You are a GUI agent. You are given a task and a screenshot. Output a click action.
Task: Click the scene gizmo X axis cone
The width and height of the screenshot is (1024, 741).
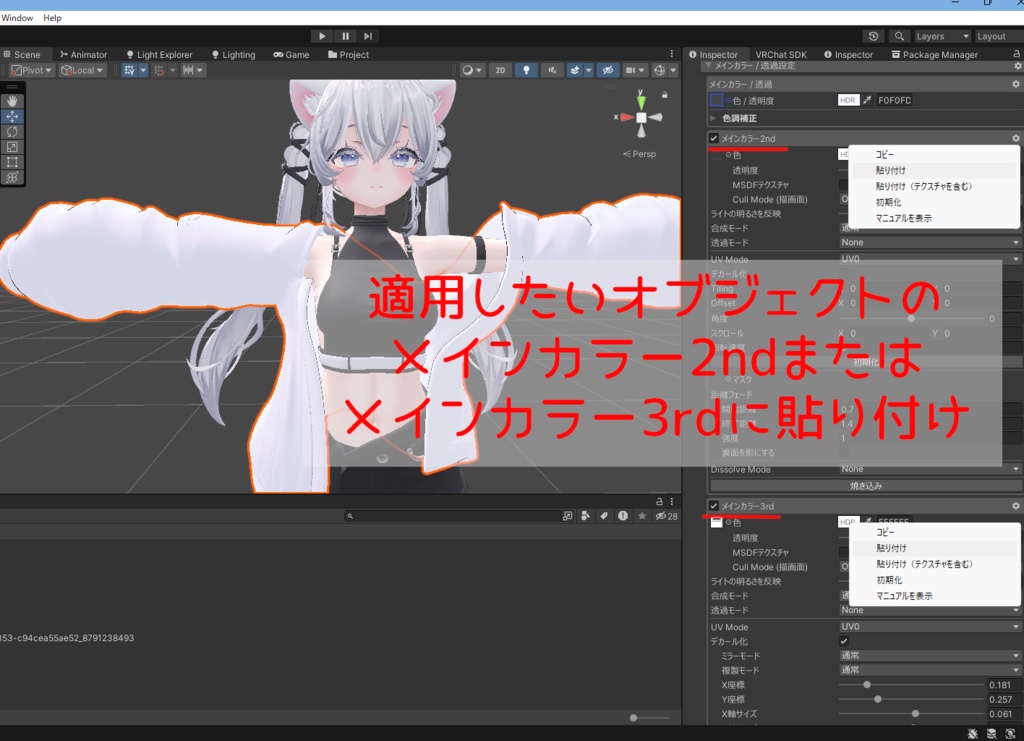click(626, 118)
